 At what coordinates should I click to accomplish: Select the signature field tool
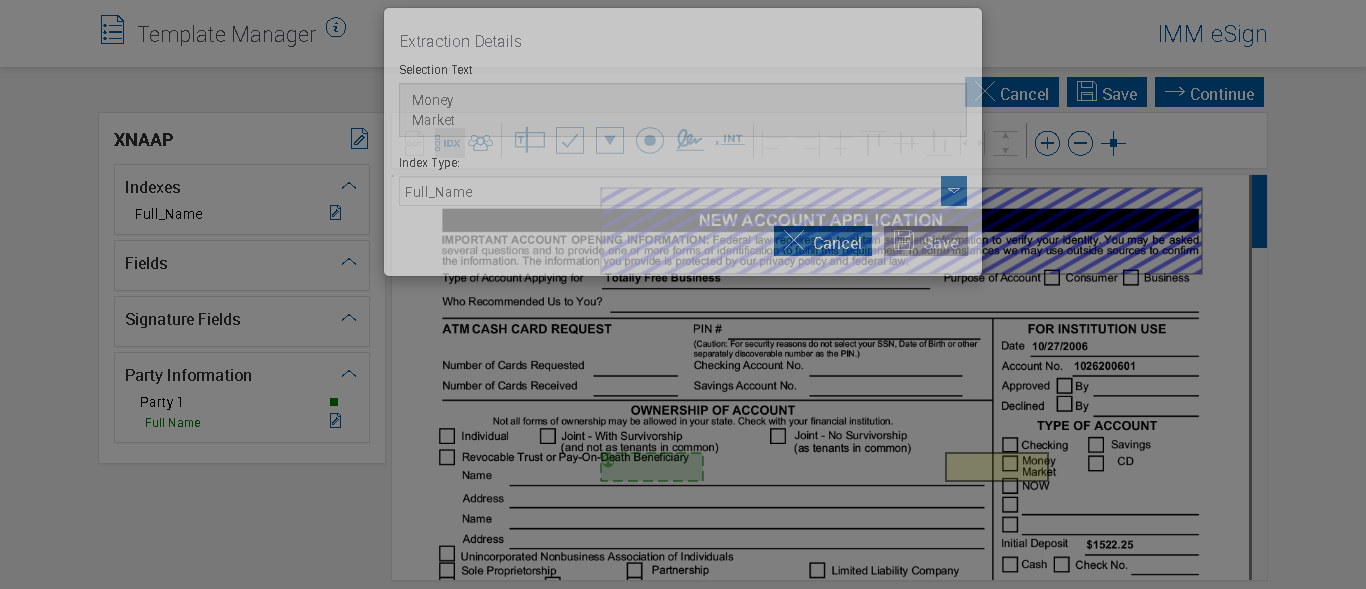(x=689, y=141)
